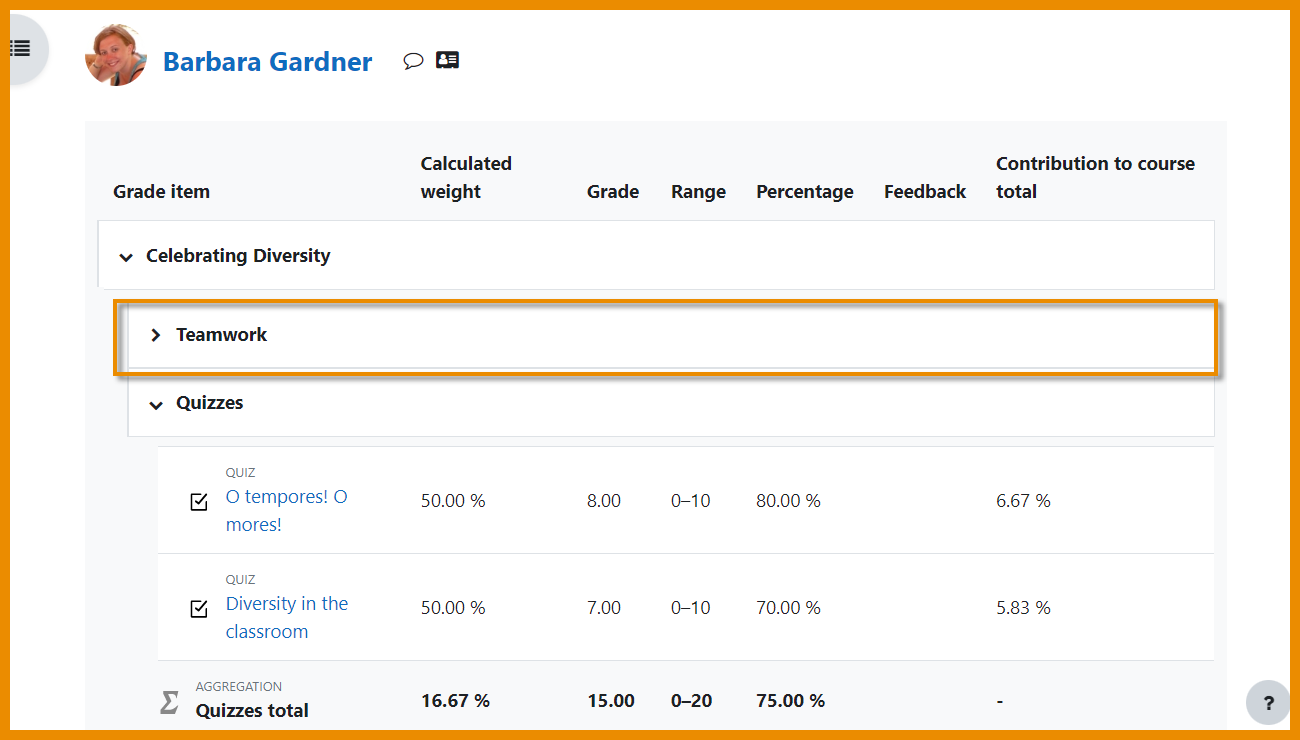Click Barbara Gardner's profile picture

tap(116, 56)
